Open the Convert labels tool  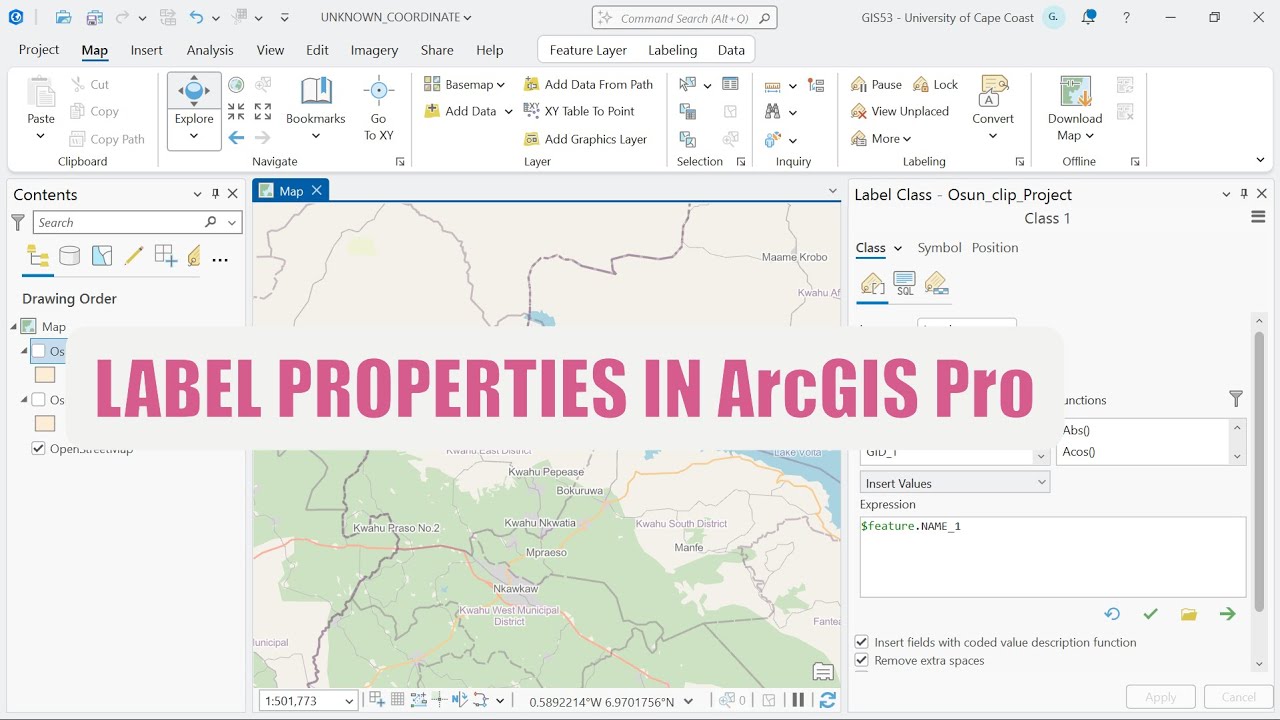pos(993,108)
